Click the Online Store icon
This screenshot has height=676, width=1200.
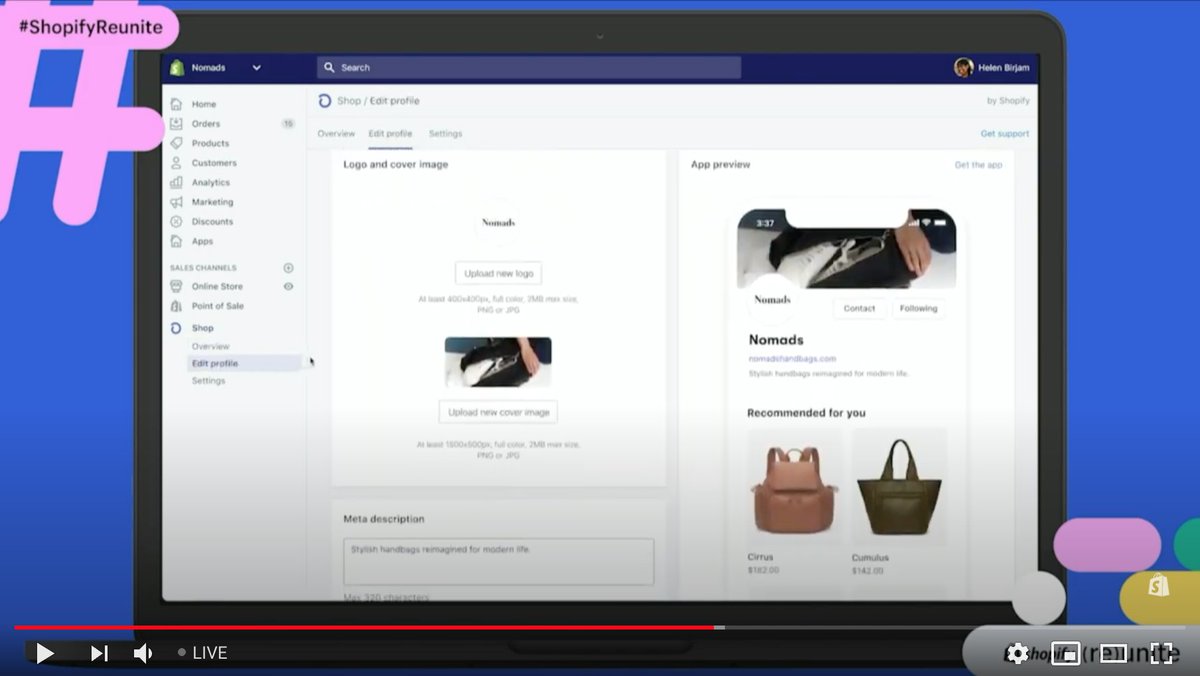(x=176, y=286)
